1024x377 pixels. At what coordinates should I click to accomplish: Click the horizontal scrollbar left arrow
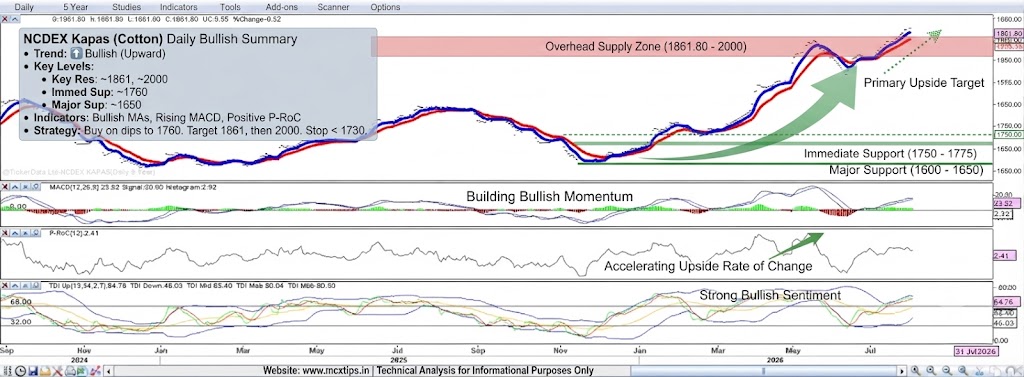coord(108,371)
